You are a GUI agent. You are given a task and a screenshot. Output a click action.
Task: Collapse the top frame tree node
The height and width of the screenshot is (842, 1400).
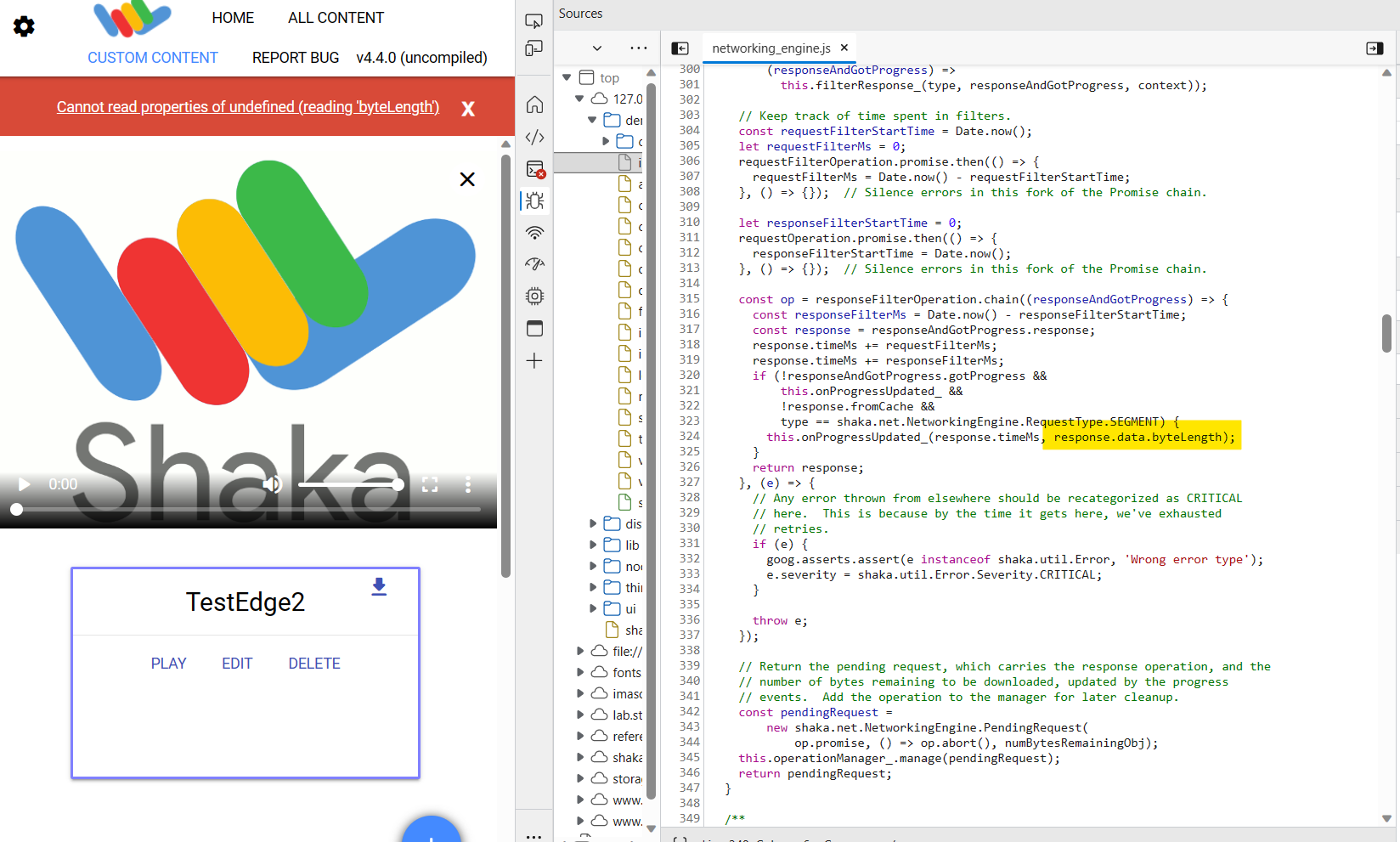coord(567,77)
